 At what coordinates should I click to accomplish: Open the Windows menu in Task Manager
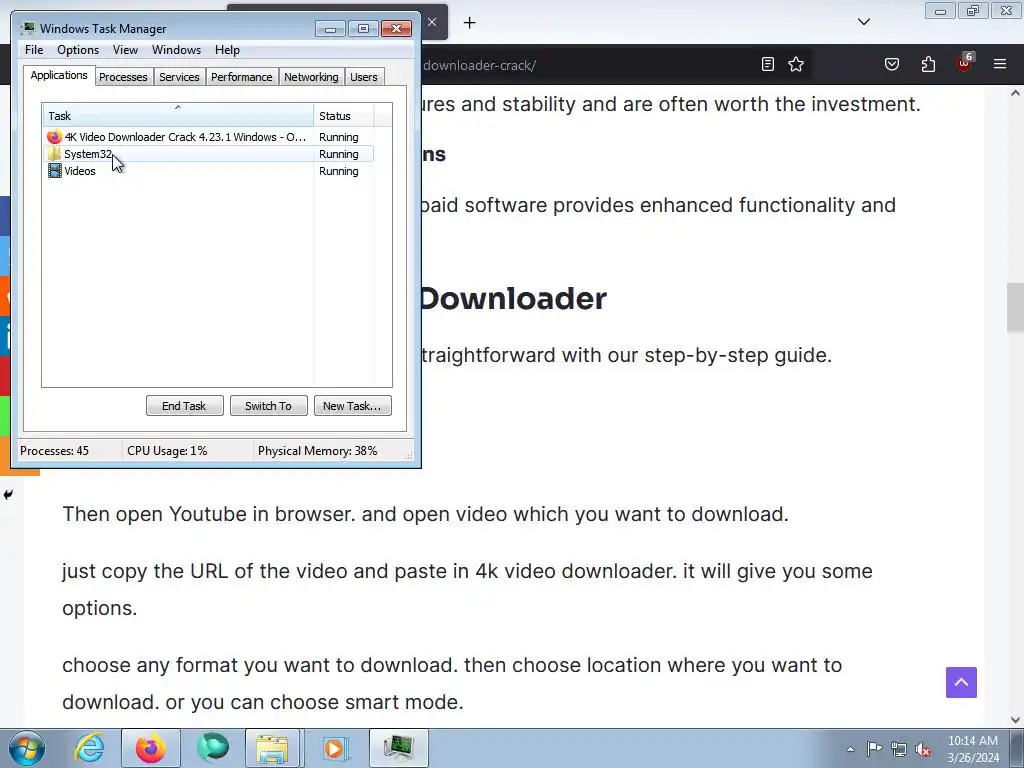176,50
